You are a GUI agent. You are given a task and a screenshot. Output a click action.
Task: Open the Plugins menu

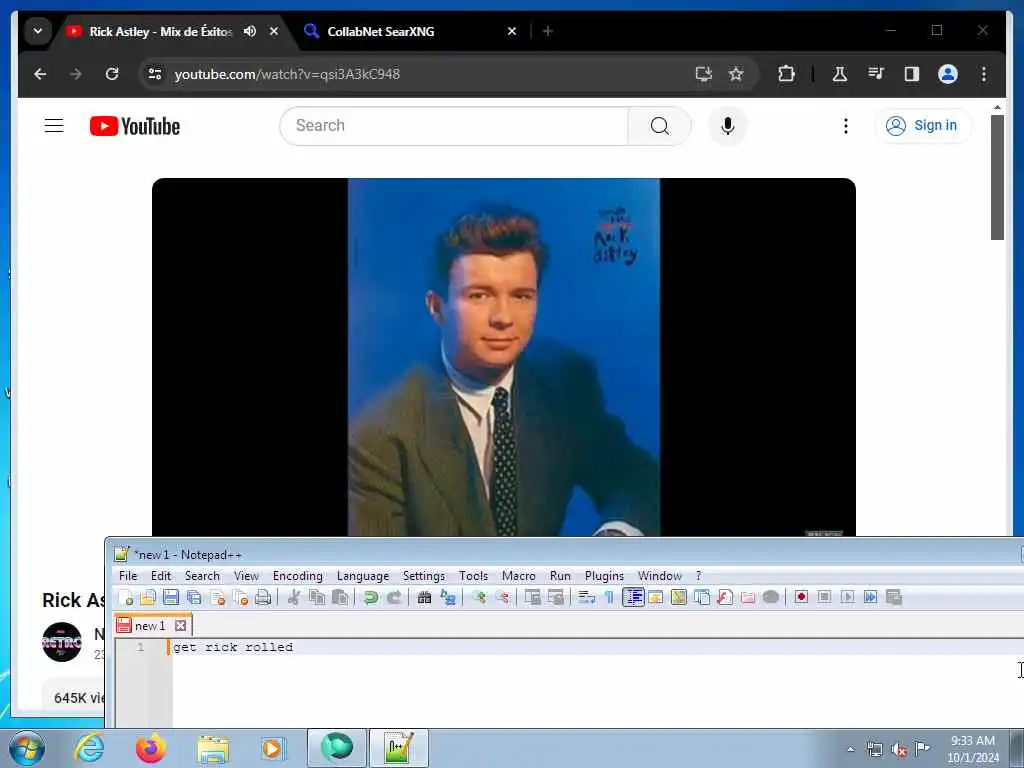point(604,575)
